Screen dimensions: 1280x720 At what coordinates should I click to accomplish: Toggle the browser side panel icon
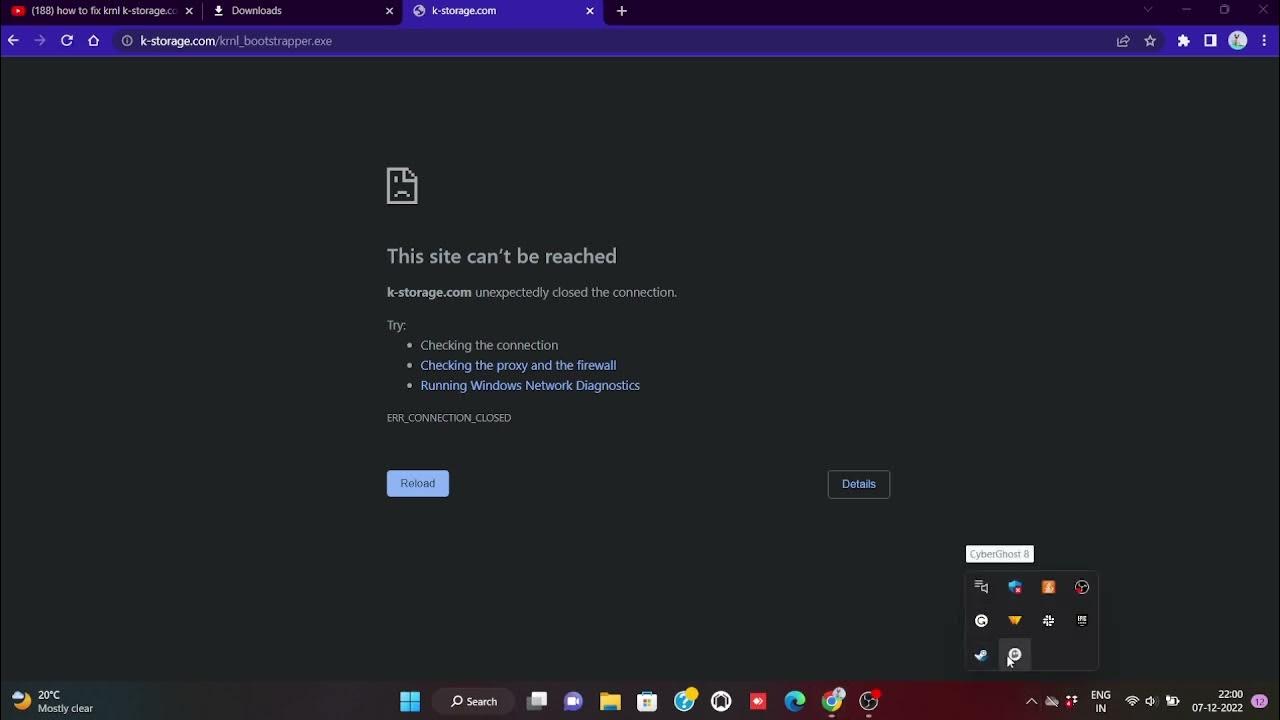tap(1210, 41)
